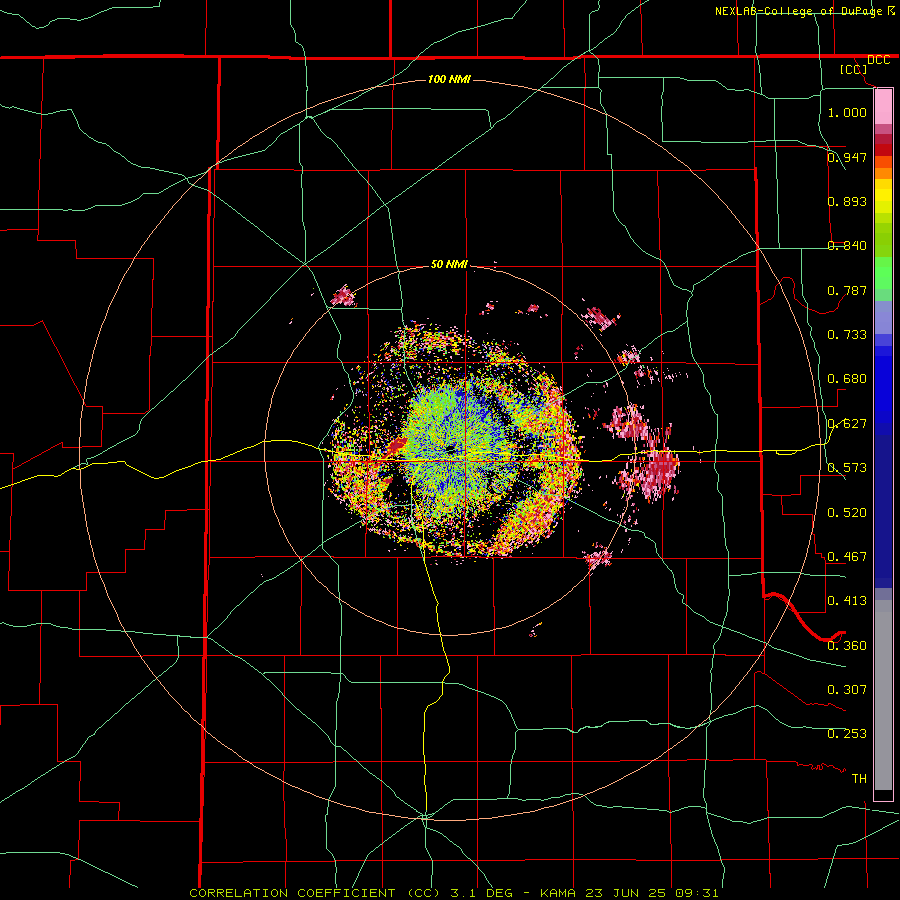Click the gray bottom segment of color bar
The width and height of the screenshot is (900, 900).
[883, 695]
